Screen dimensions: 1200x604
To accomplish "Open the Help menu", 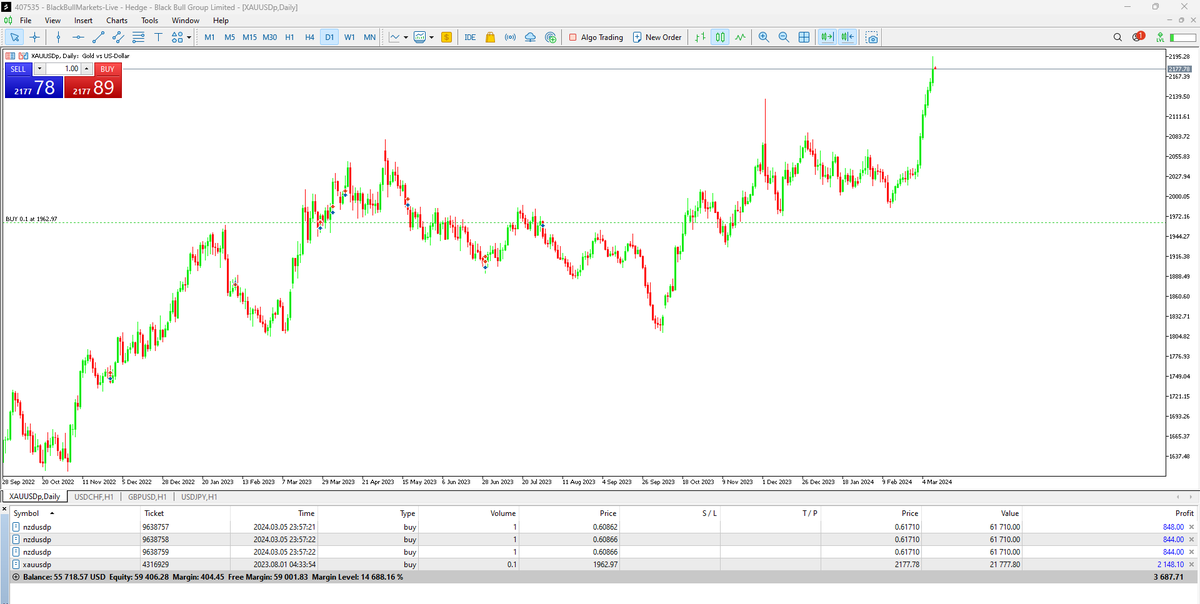I will [x=220, y=20].
